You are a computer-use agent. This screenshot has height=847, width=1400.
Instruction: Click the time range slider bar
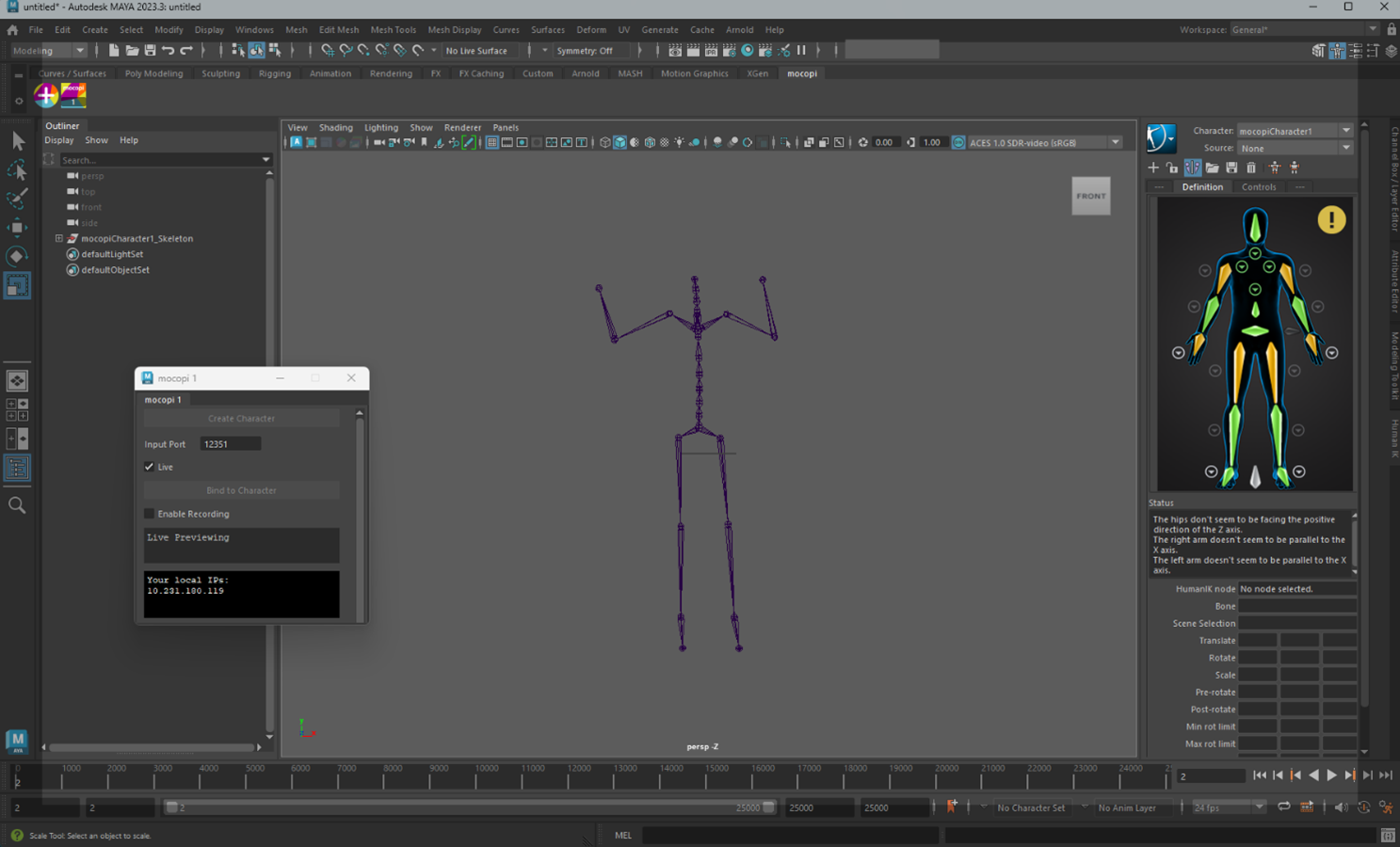(x=471, y=807)
